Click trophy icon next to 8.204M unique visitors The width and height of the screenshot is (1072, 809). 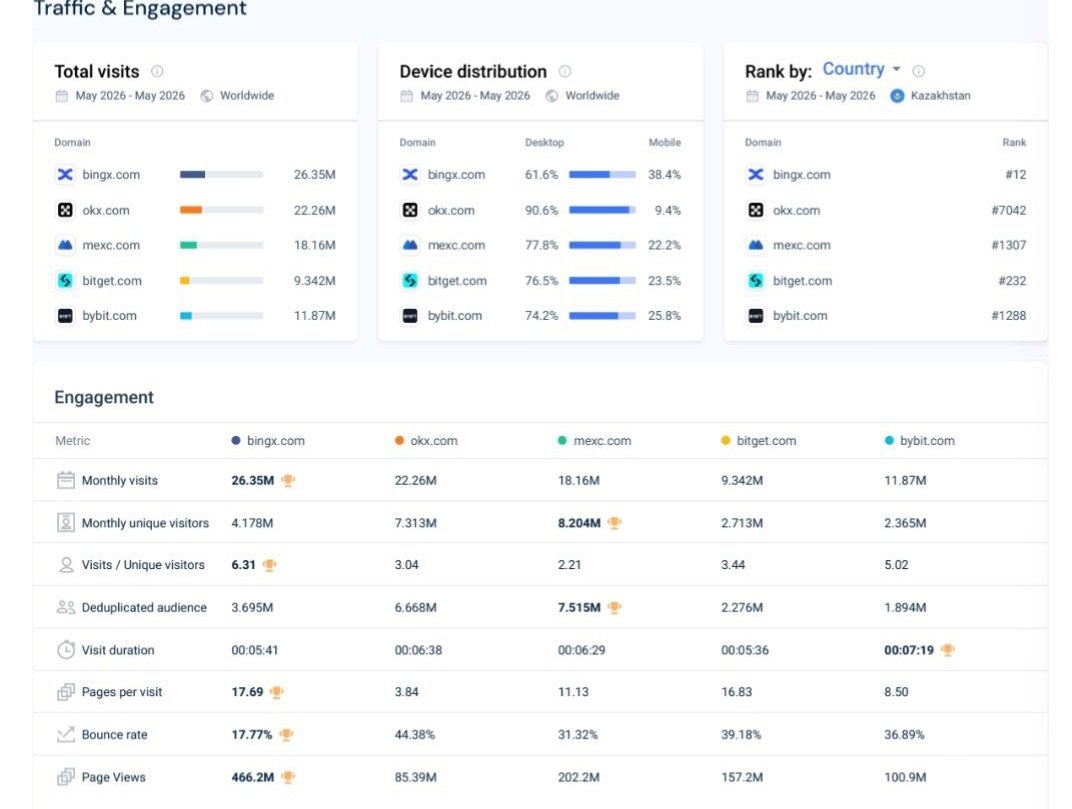[x=615, y=523]
